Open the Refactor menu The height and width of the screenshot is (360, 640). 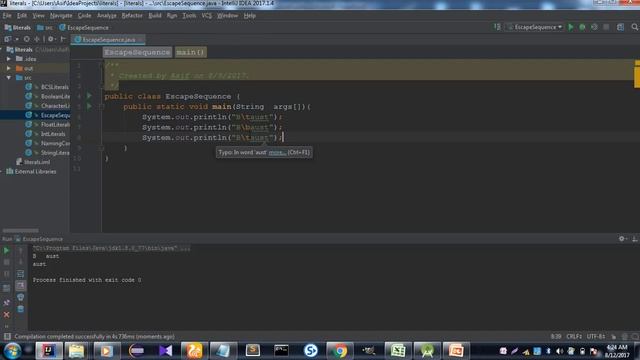[132, 16]
